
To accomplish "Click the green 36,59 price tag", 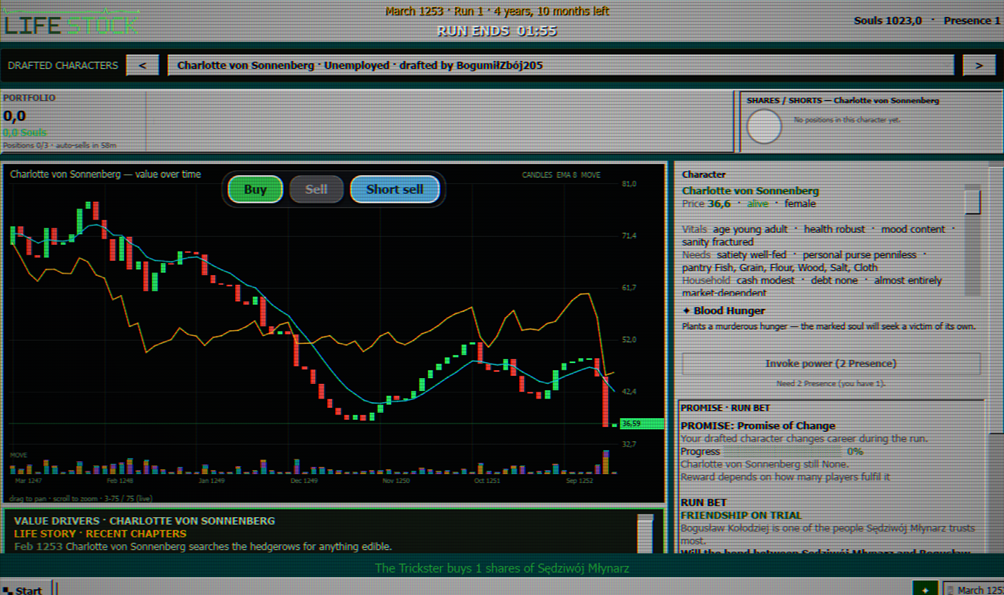I will [642, 423].
